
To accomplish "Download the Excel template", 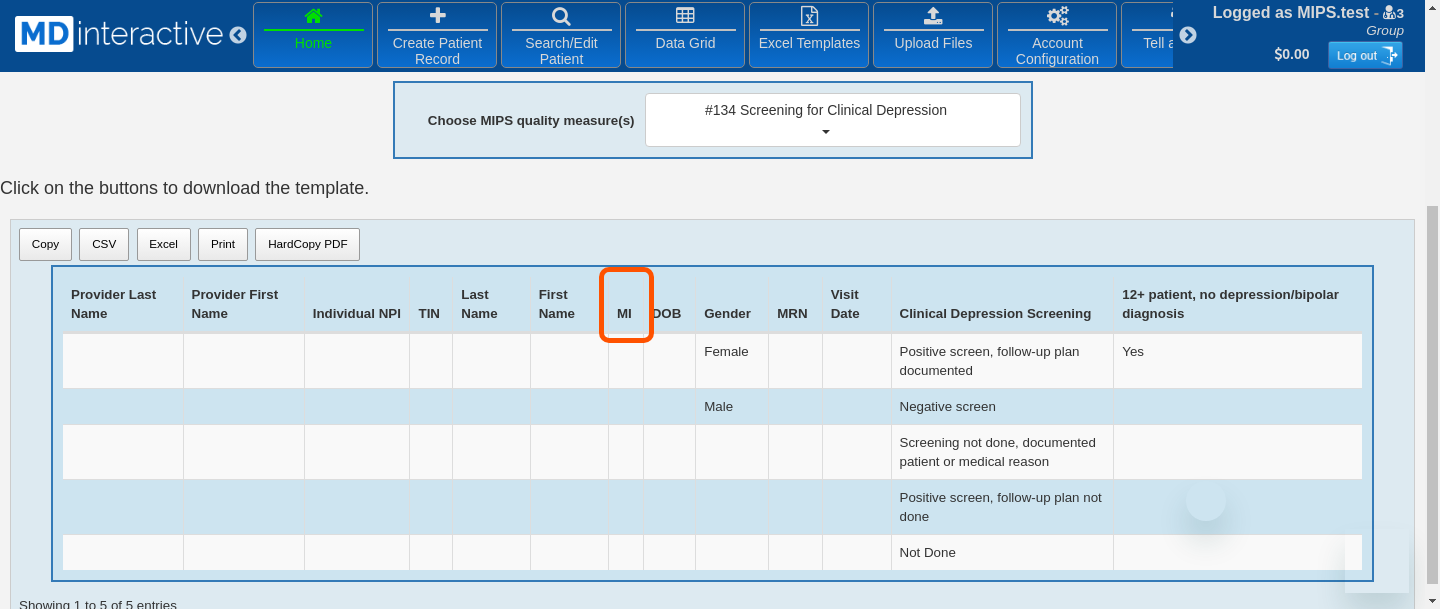I will pyautogui.click(x=163, y=244).
